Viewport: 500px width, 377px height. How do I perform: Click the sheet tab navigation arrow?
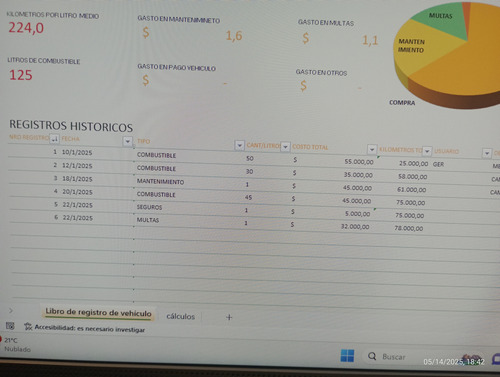[x=11, y=310]
